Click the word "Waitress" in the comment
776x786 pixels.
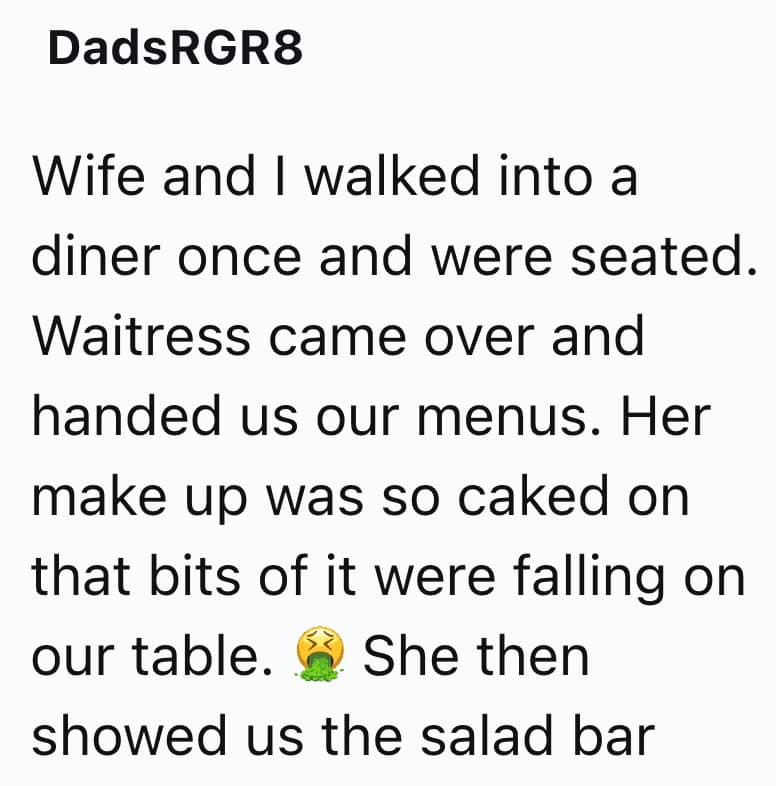click(x=142, y=337)
